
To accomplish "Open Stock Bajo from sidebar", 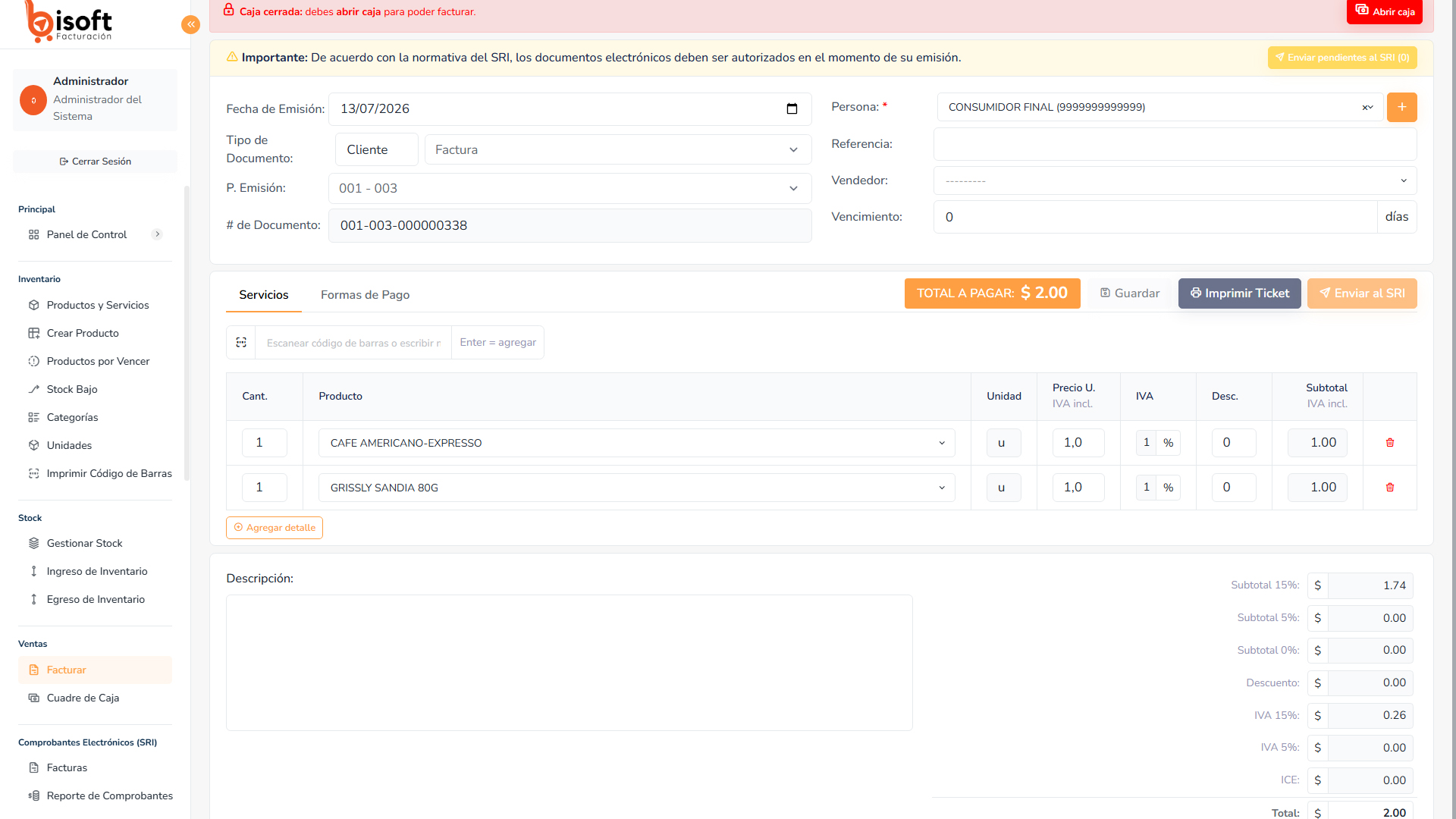I will point(72,390).
